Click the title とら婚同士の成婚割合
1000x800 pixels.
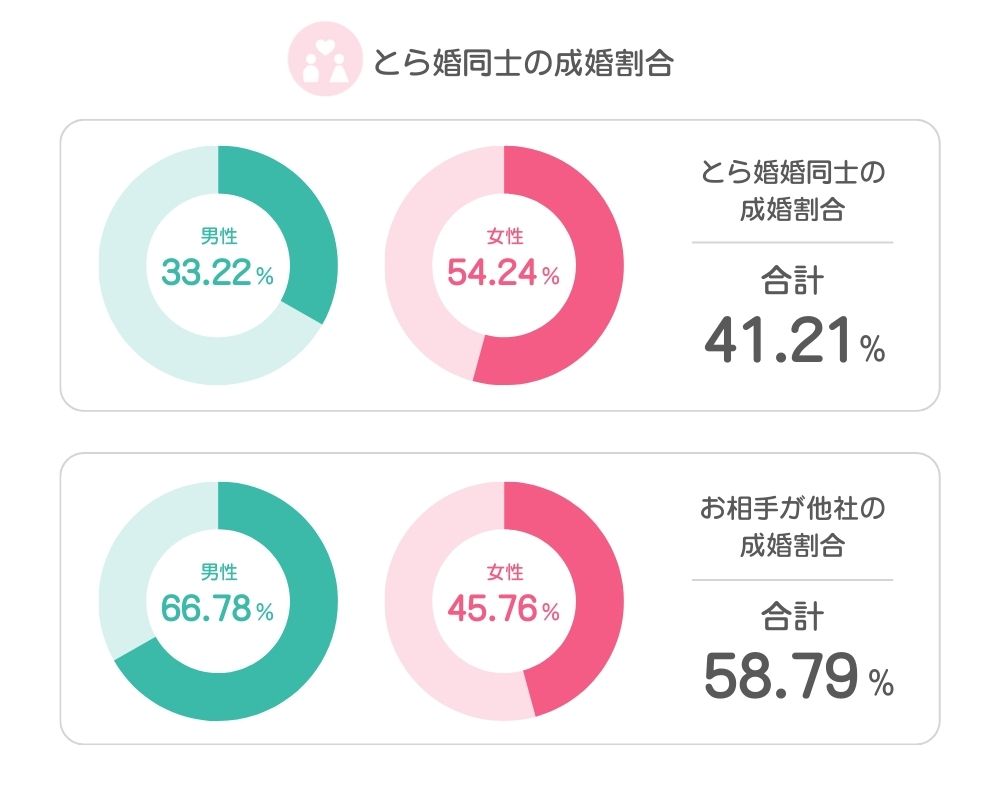[523, 63]
